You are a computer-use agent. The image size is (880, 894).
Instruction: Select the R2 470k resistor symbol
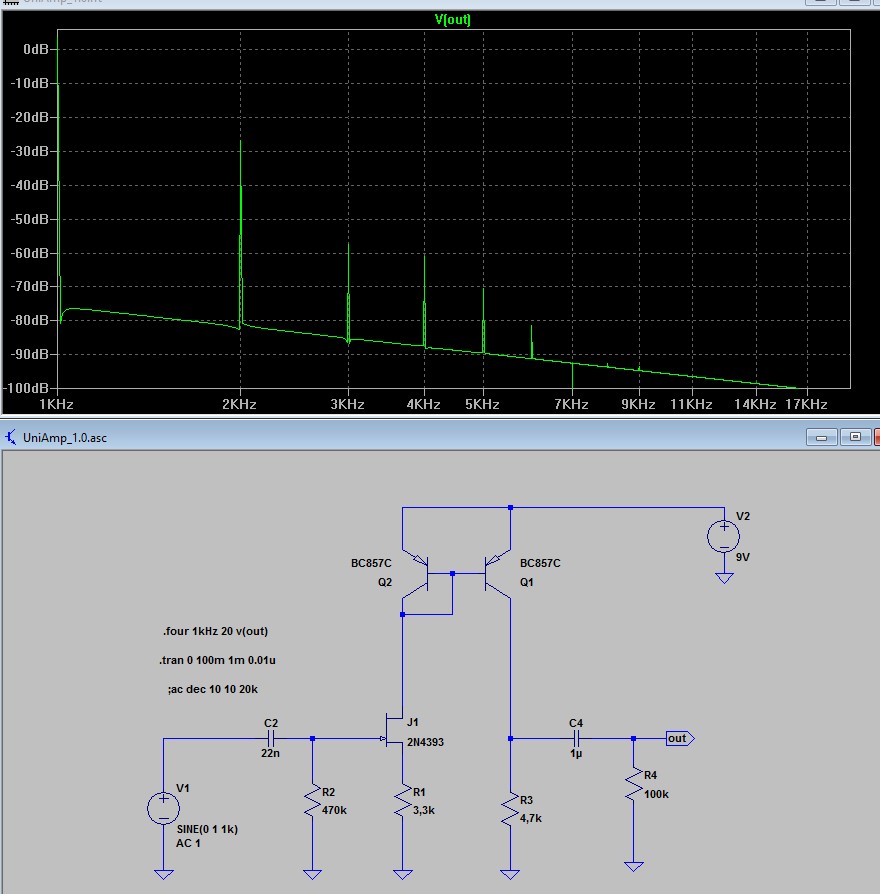point(313,800)
